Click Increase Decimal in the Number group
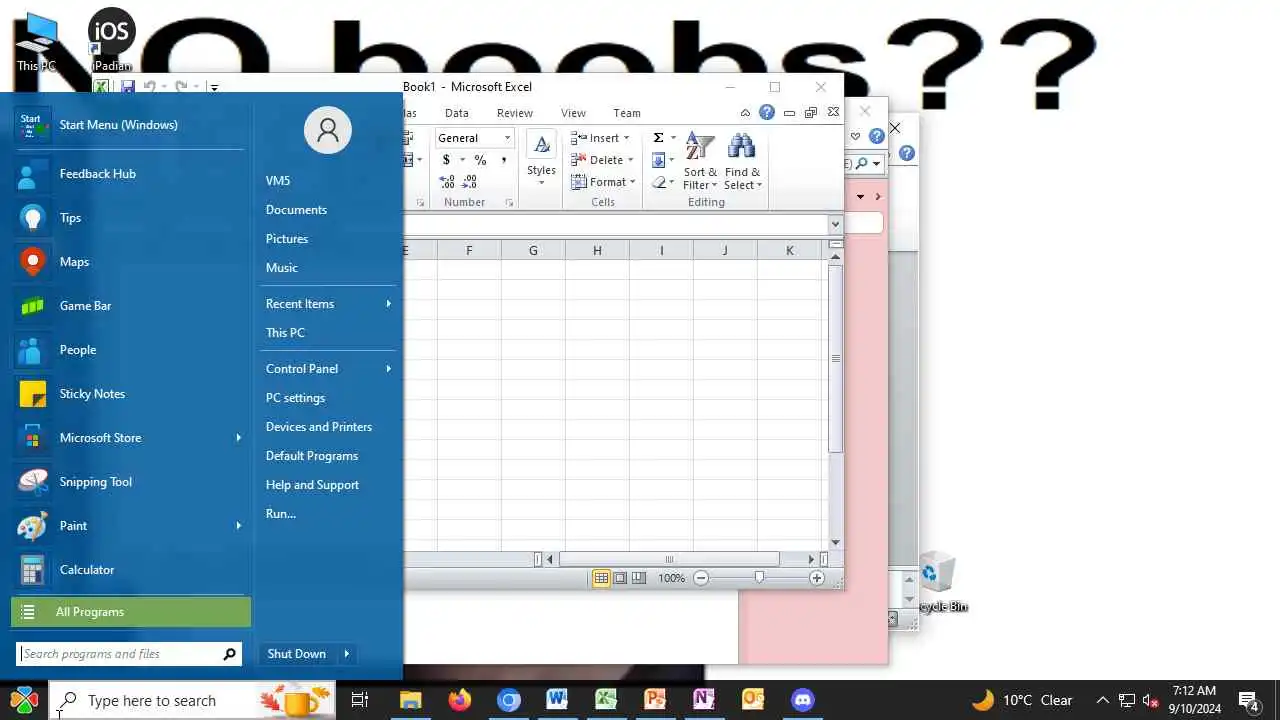This screenshot has height=720, width=1280. point(447,182)
